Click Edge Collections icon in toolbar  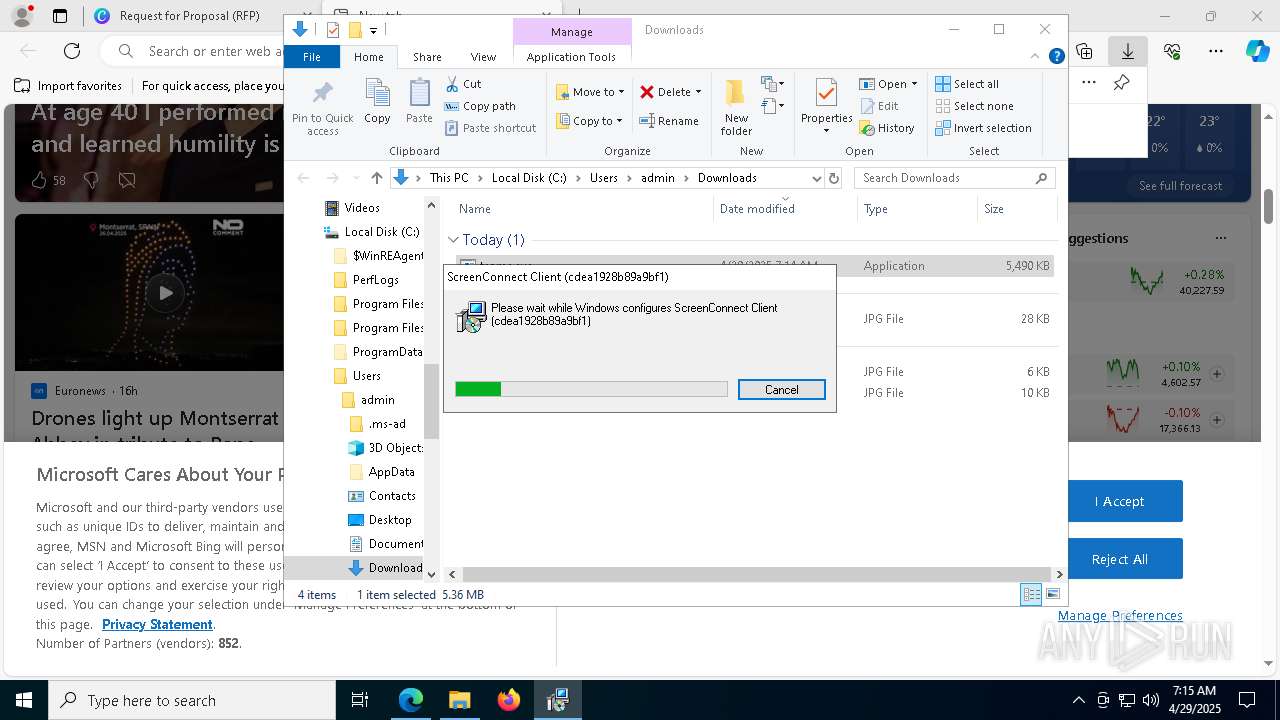click(1085, 51)
